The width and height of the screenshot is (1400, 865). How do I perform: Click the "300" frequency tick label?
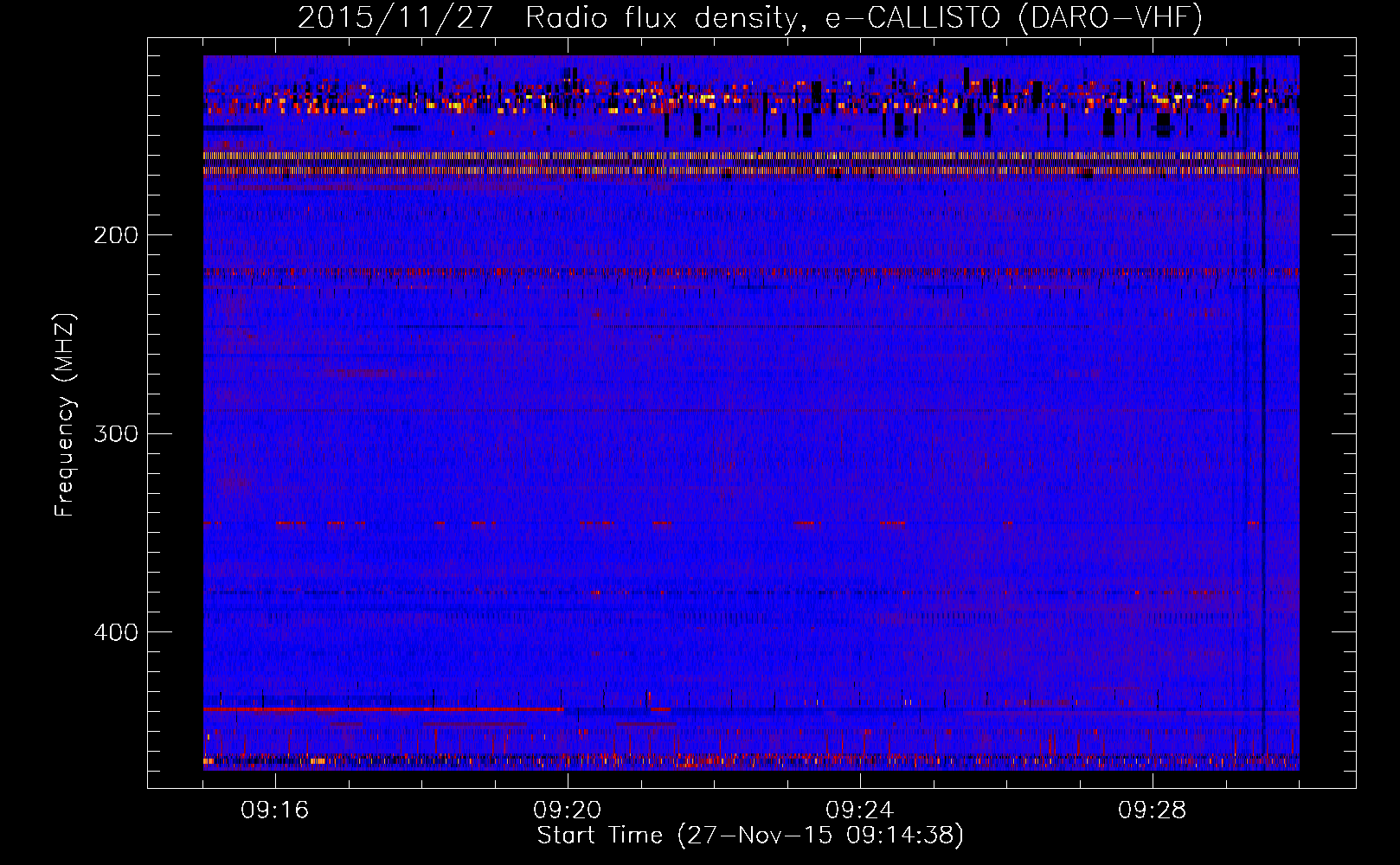116,433
